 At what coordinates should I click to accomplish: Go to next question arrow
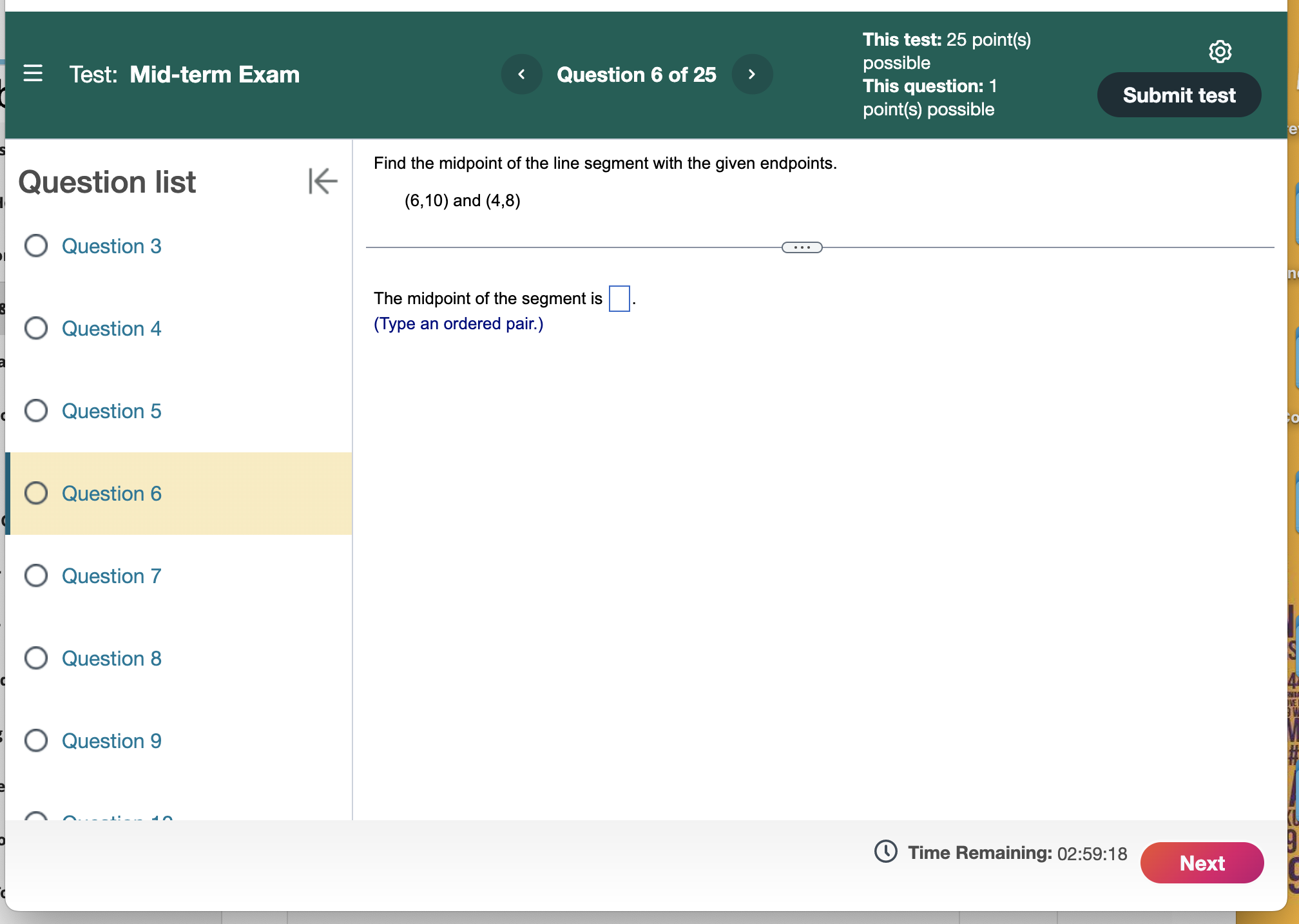click(x=751, y=74)
